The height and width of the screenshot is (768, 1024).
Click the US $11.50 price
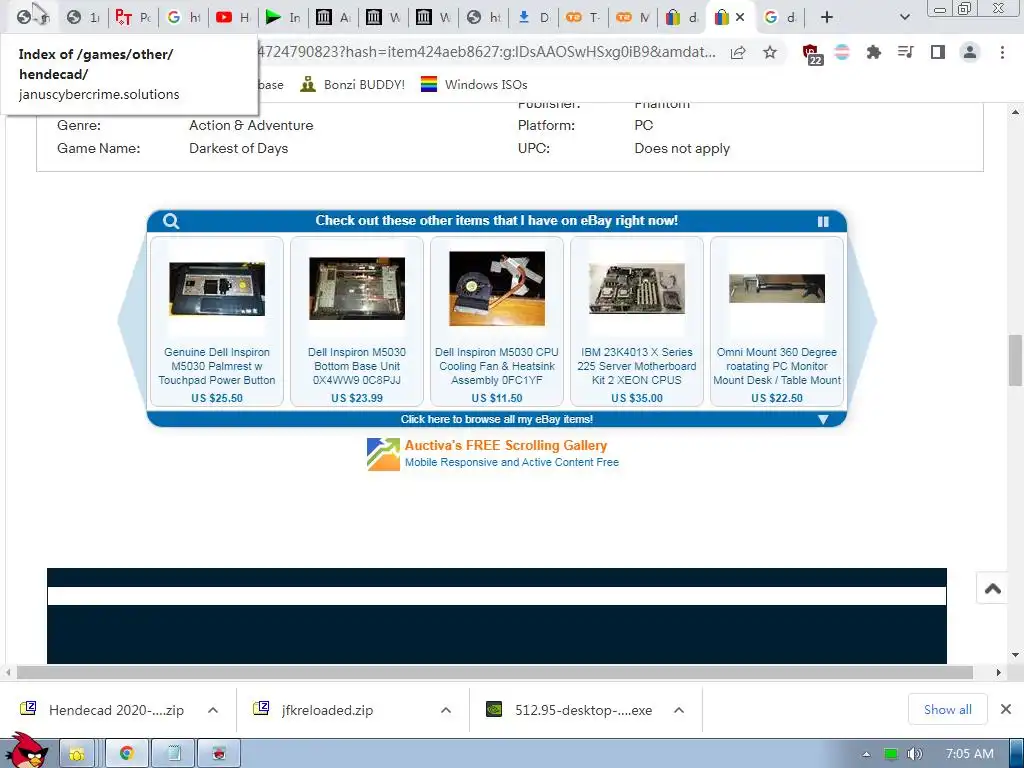[x=497, y=398]
